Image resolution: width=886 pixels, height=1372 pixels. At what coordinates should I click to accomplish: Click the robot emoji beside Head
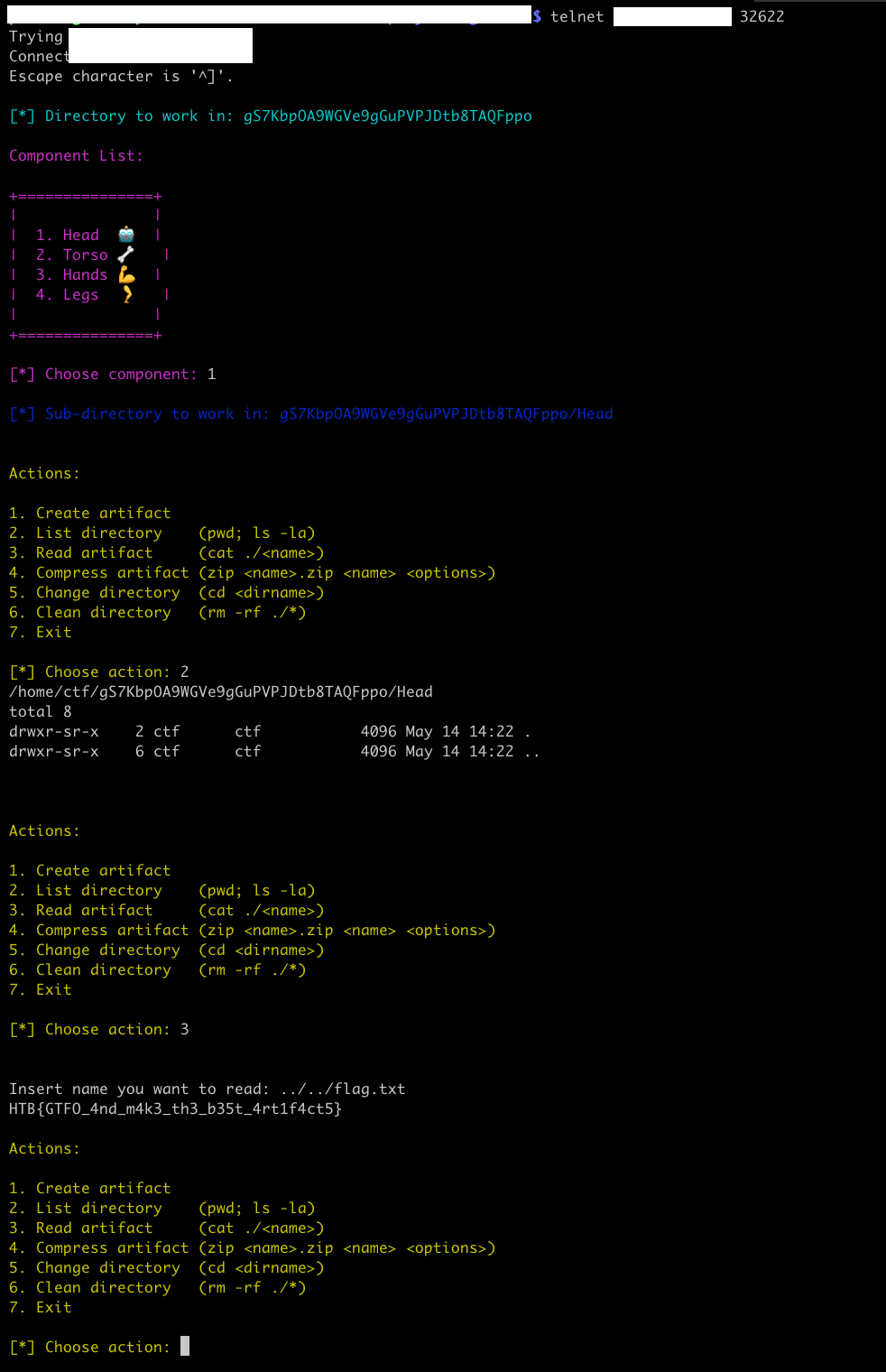126,235
